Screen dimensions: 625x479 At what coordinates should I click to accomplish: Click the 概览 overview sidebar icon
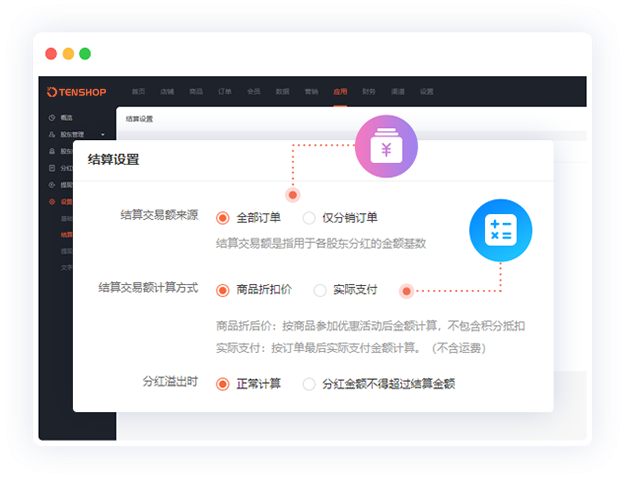[52, 118]
